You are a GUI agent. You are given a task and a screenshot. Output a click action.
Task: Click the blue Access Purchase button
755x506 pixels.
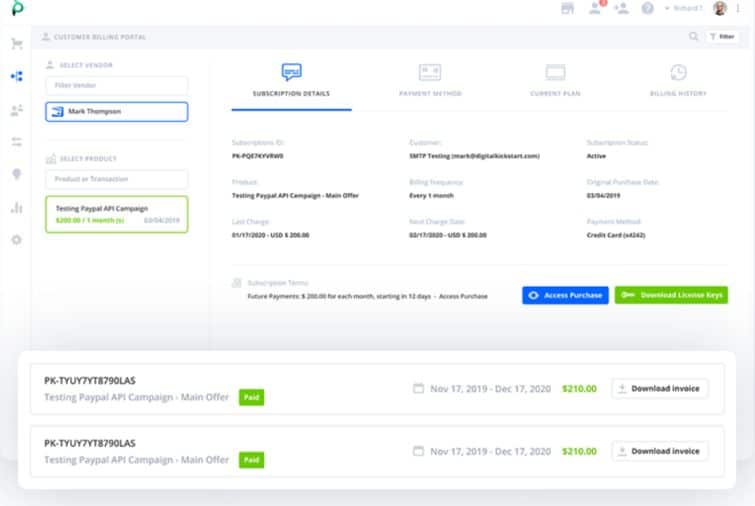pyautogui.click(x=565, y=295)
